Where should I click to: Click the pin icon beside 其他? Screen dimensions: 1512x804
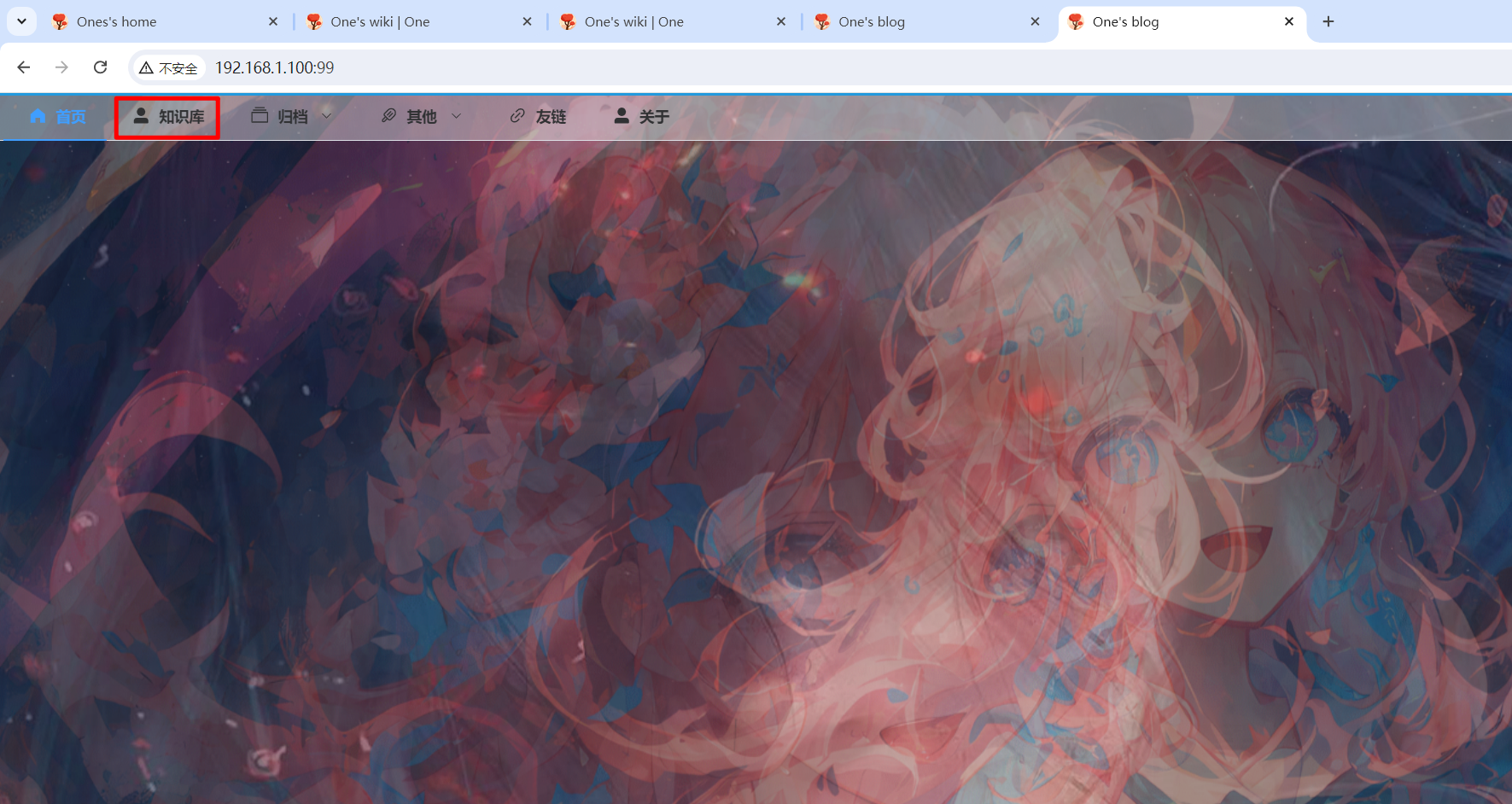coord(388,115)
